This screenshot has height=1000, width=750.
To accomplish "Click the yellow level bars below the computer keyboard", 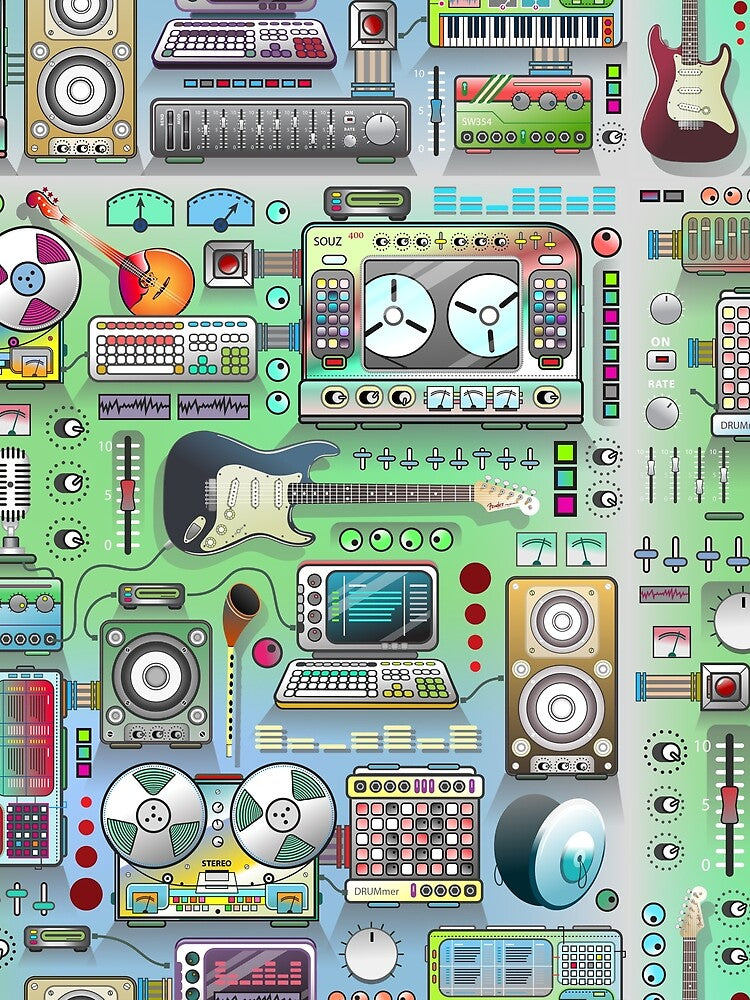I will (367, 738).
